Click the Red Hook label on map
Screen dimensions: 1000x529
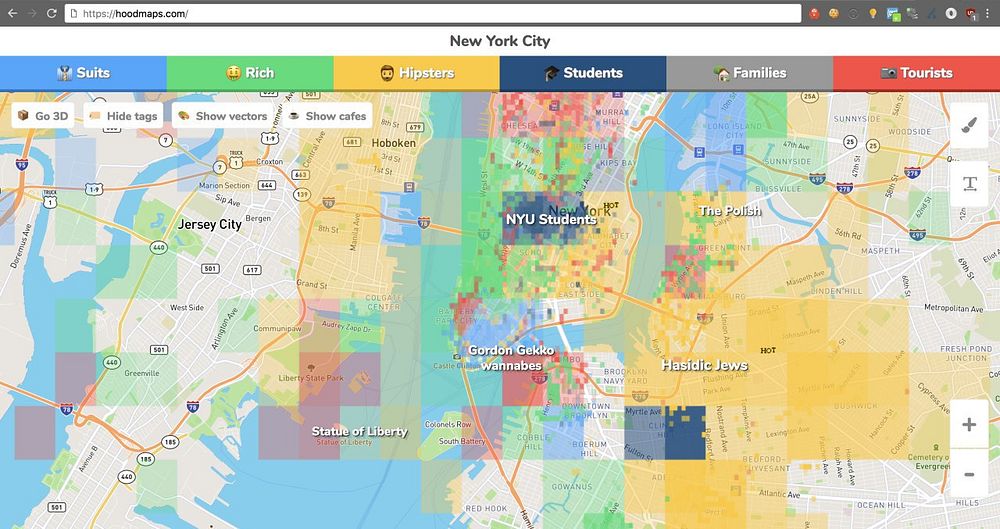tap(487, 509)
